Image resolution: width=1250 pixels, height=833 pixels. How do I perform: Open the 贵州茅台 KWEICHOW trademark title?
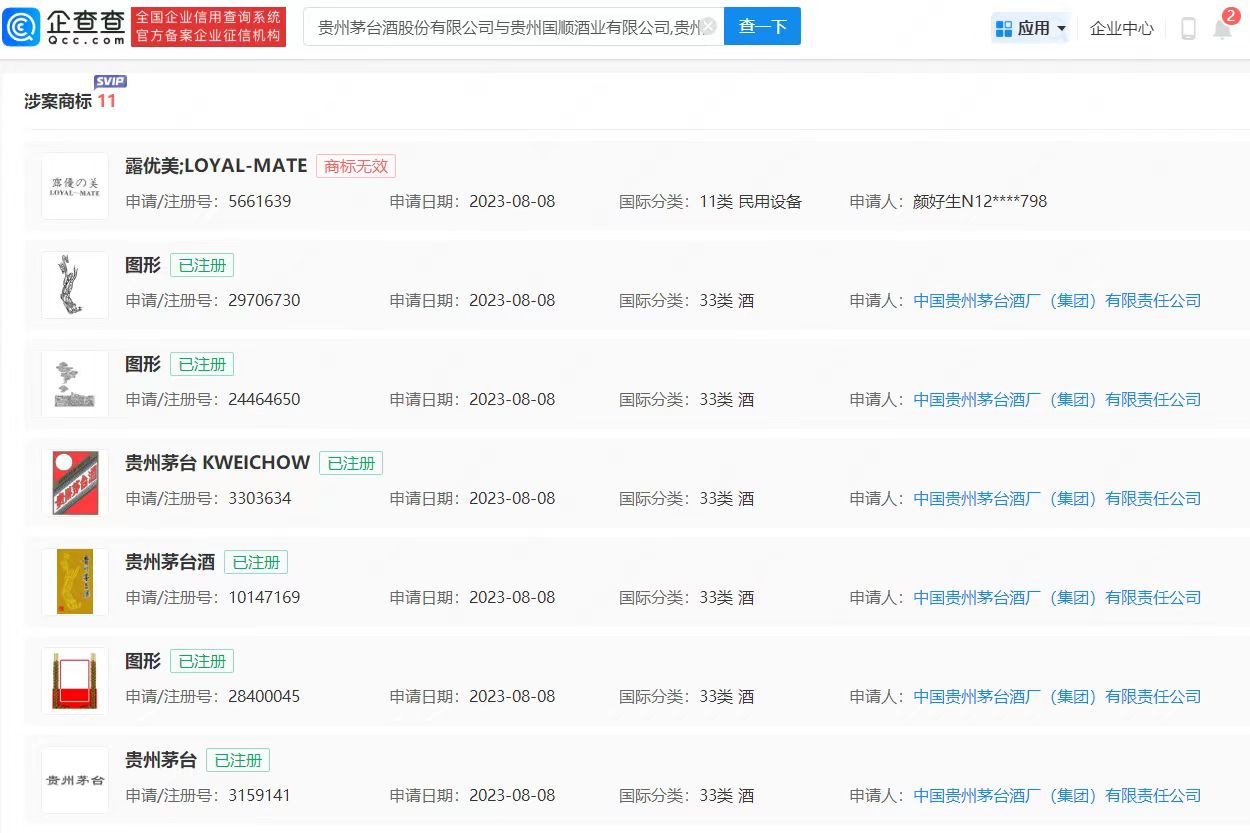click(x=218, y=463)
